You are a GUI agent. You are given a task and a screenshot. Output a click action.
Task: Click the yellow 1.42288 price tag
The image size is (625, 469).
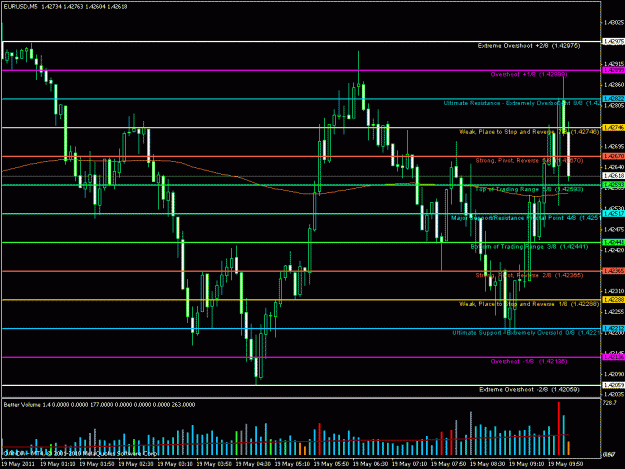[613, 300]
